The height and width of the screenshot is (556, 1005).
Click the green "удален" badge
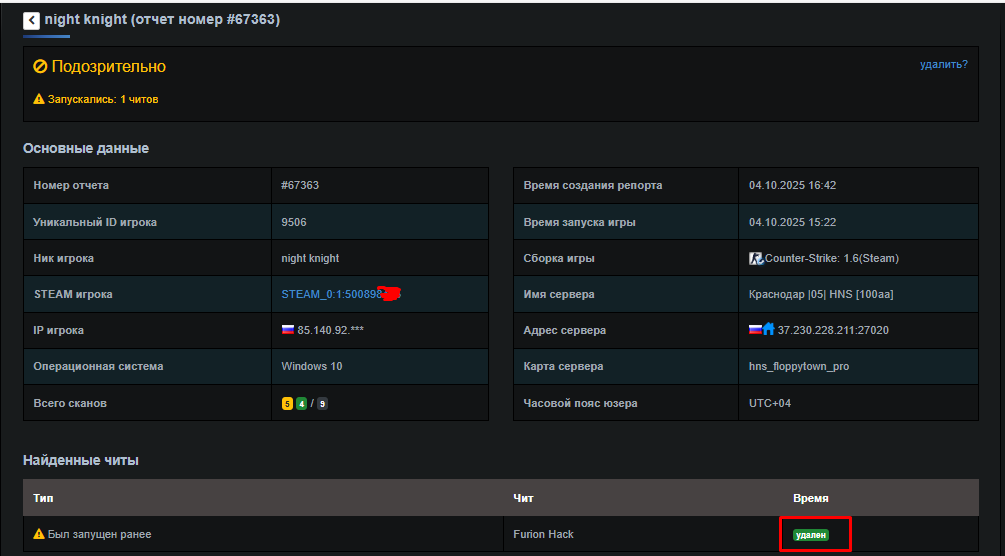coord(810,535)
